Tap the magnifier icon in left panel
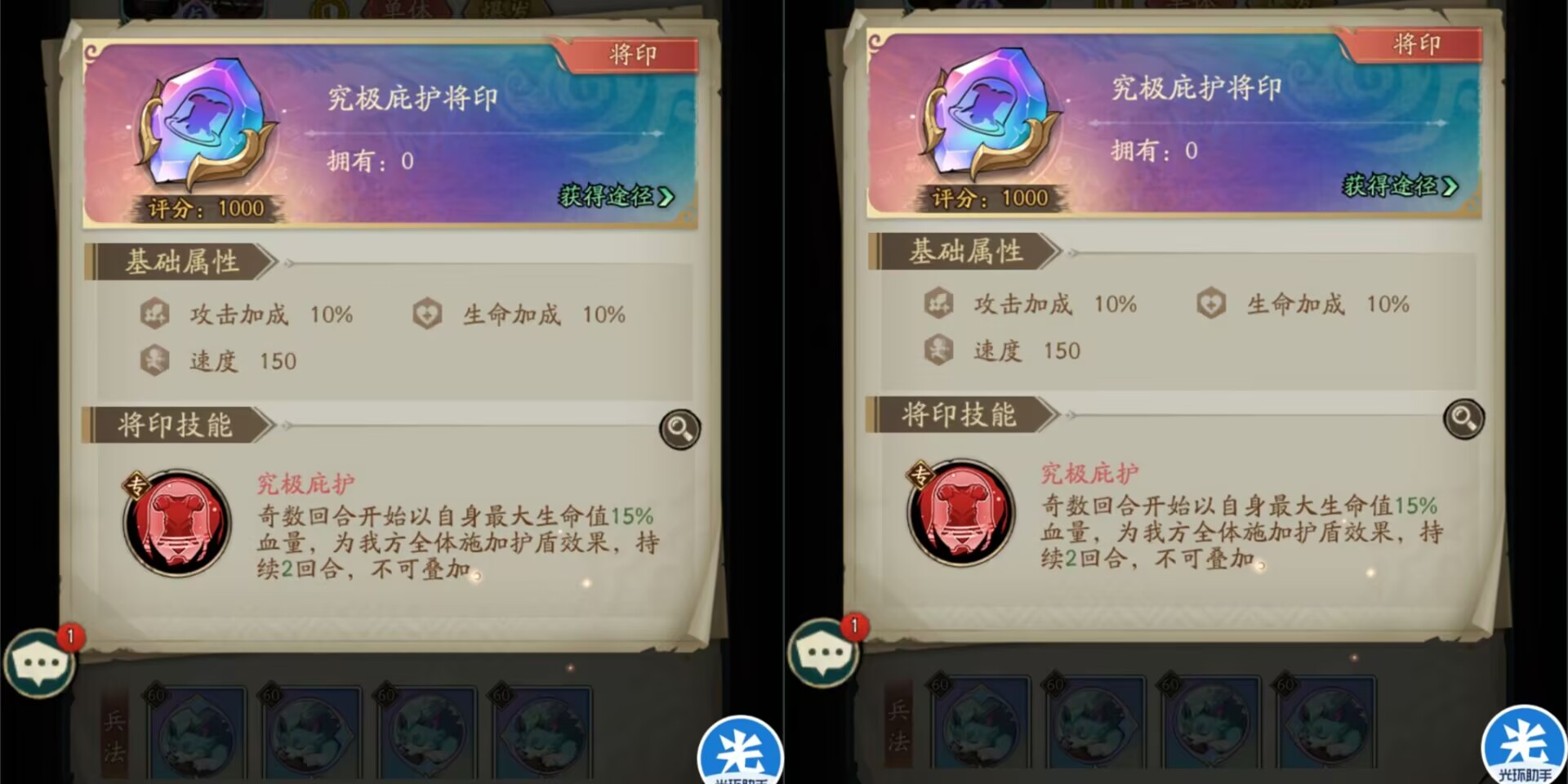 click(679, 429)
